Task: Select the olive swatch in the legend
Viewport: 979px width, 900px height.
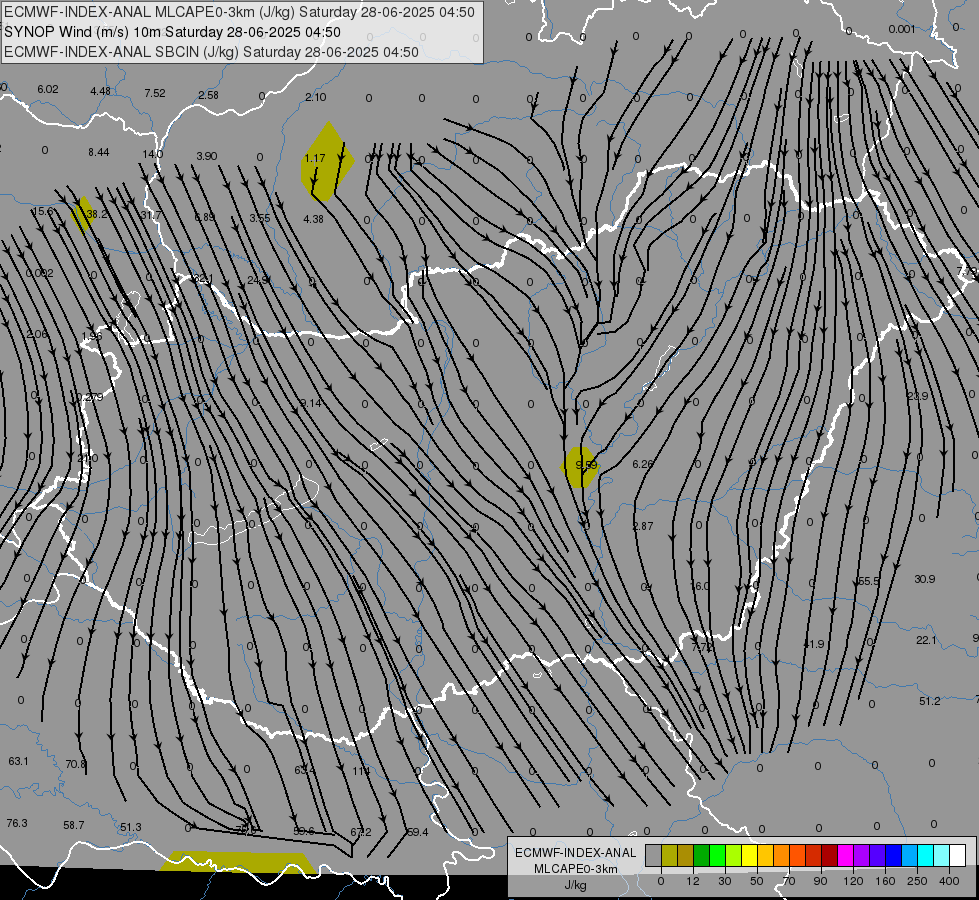Action: tap(669, 855)
